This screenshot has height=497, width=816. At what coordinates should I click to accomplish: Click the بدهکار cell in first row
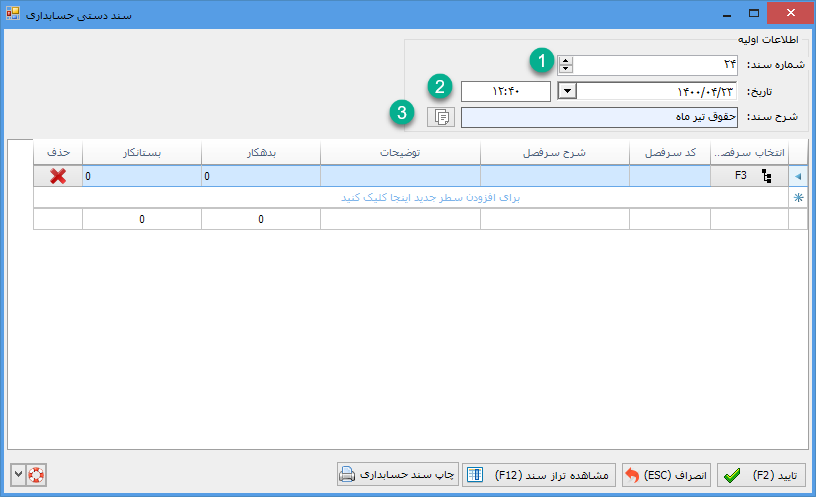click(261, 176)
